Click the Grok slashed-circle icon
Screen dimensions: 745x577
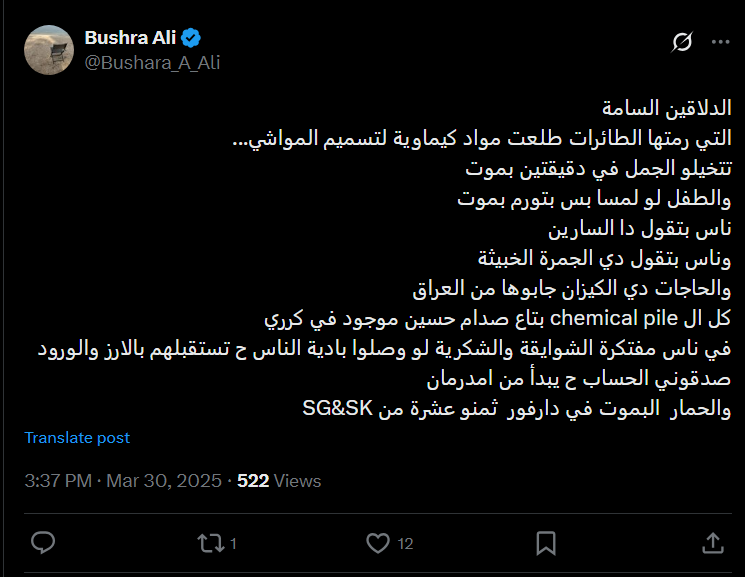[x=683, y=42]
